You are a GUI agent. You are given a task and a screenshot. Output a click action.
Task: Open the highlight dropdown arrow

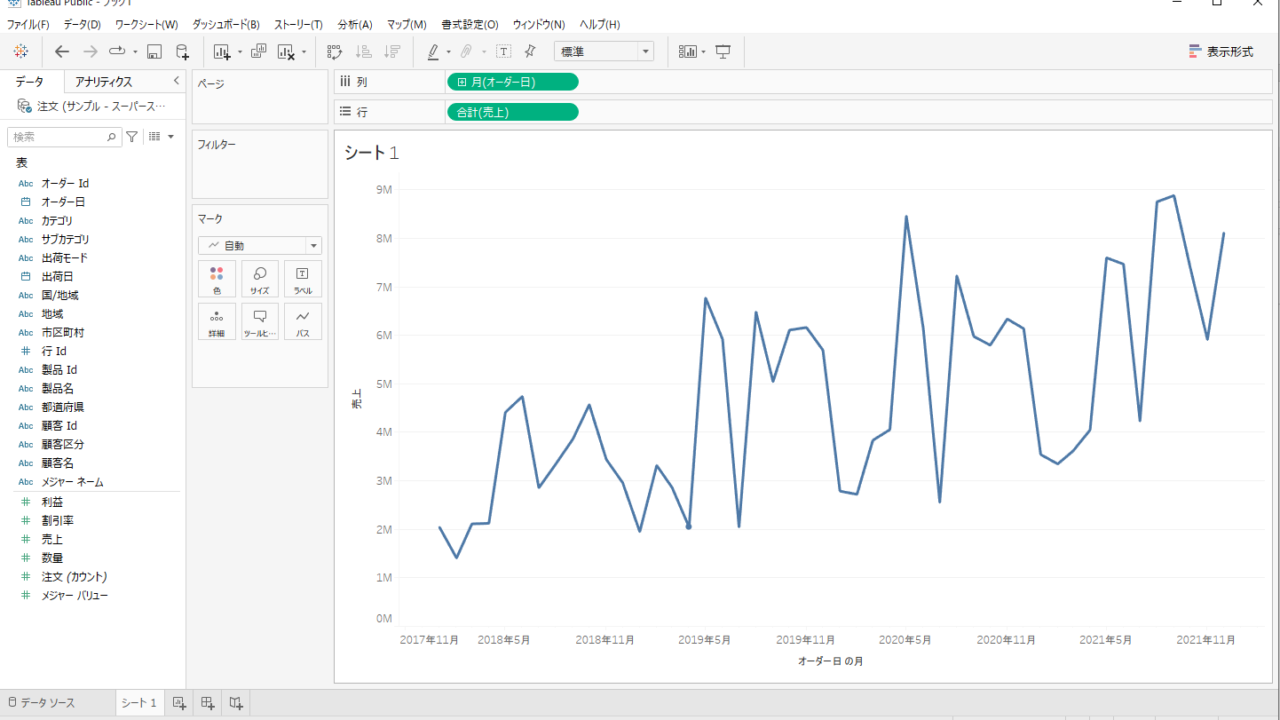pos(449,51)
